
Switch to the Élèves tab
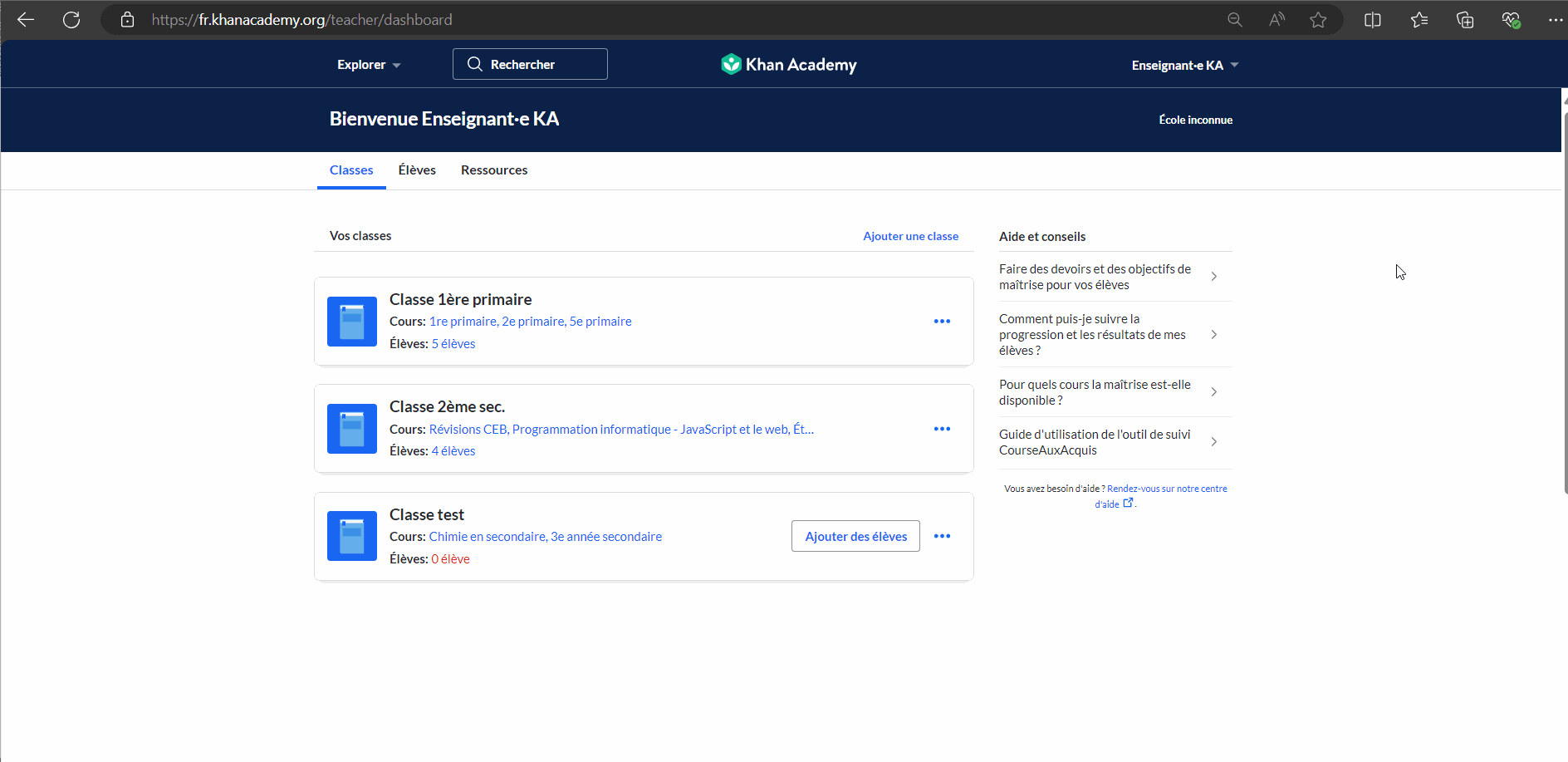(417, 170)
